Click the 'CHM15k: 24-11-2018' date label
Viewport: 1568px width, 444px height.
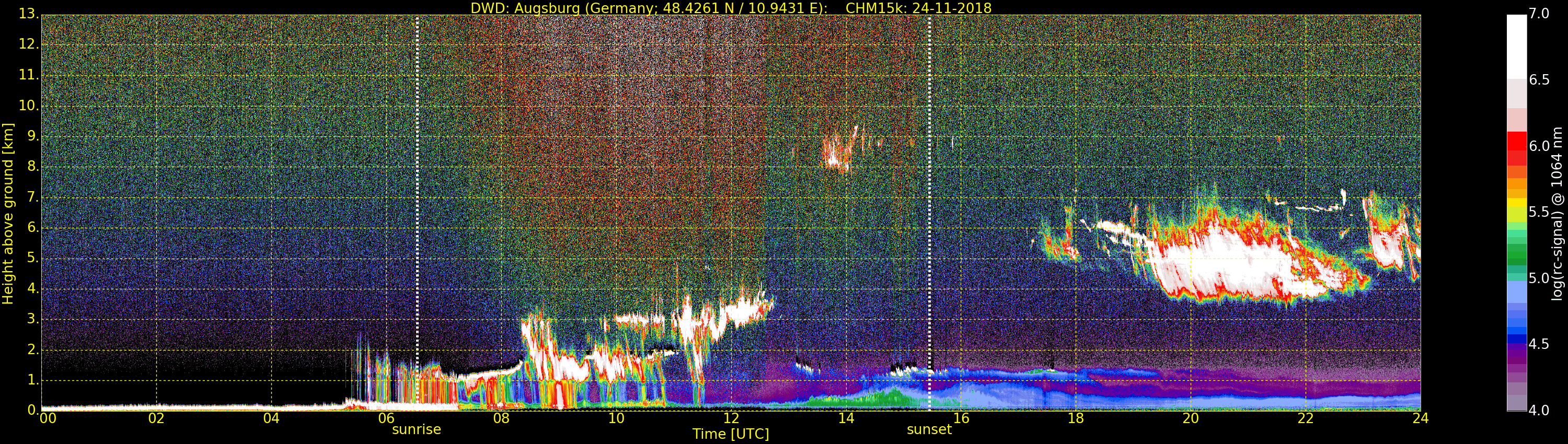(x=918, y=8)
